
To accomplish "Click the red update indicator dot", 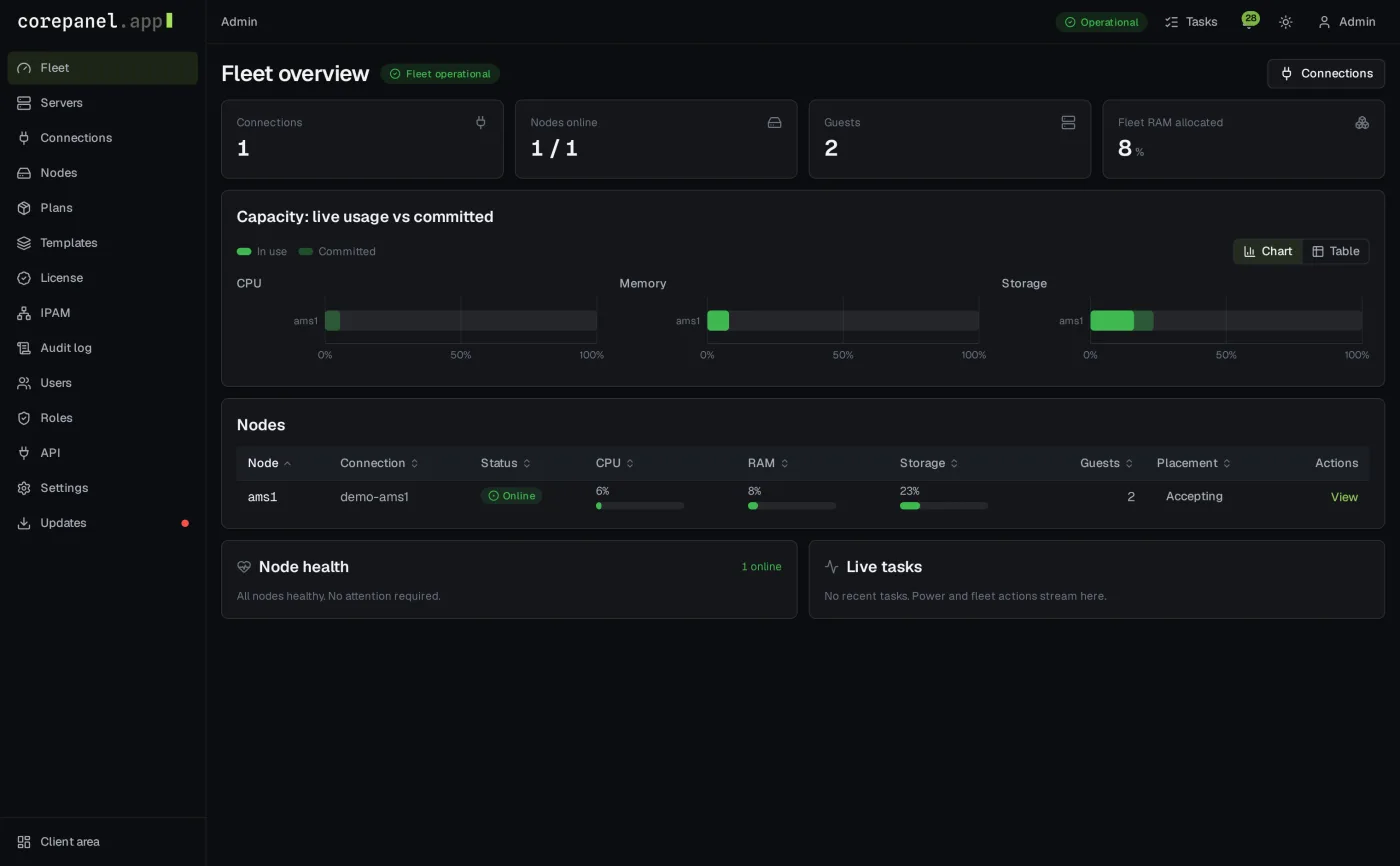I will coord(185,523).
